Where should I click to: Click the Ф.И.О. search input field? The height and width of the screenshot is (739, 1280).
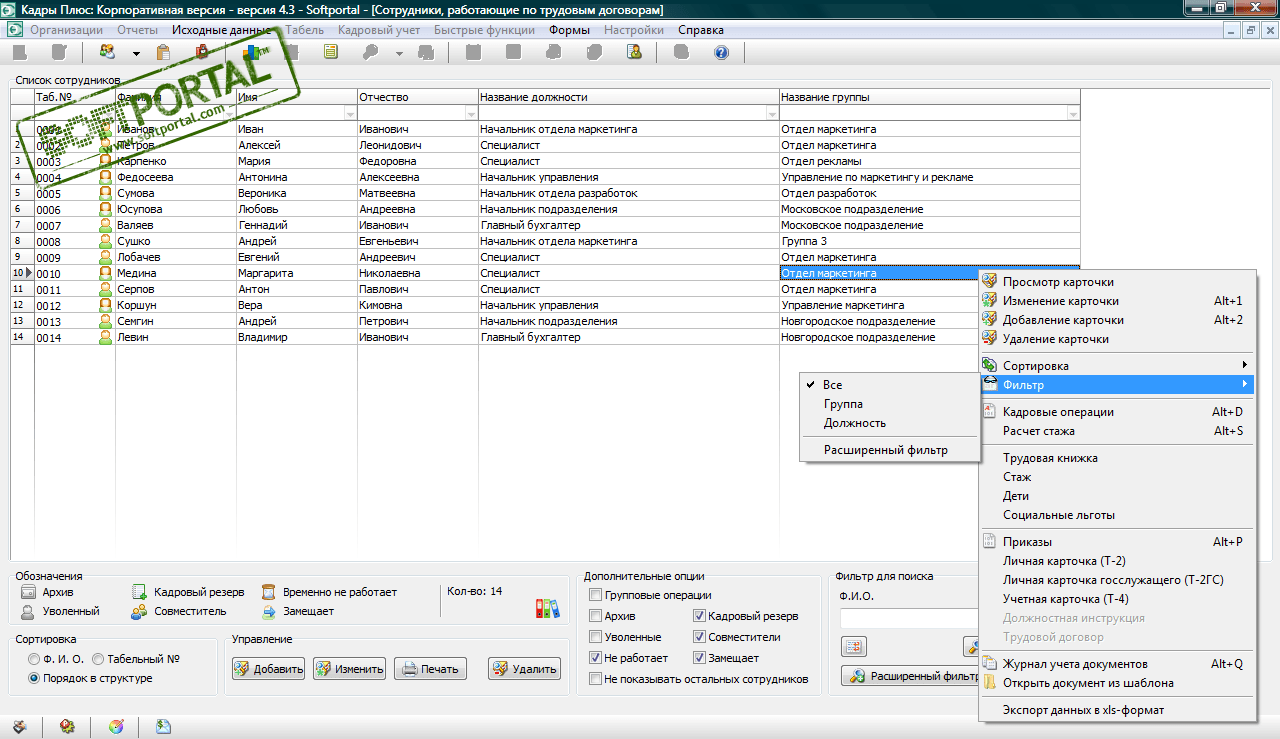pyautogui.click(x=908, y=619)
